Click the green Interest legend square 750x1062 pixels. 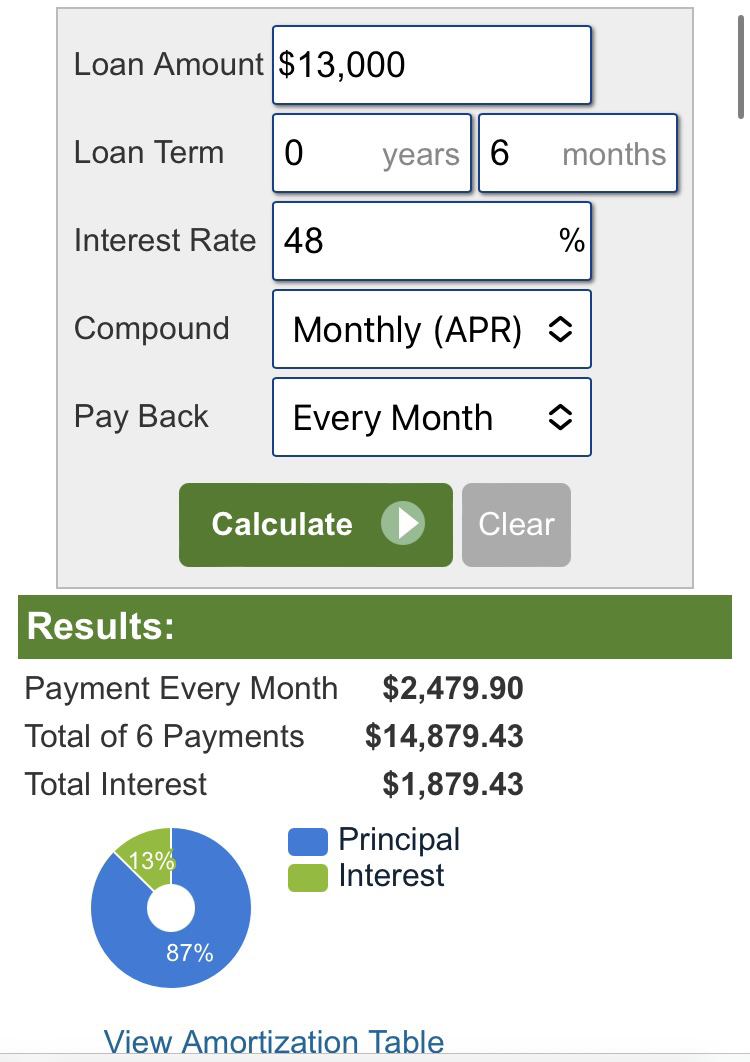coord(308,878)
